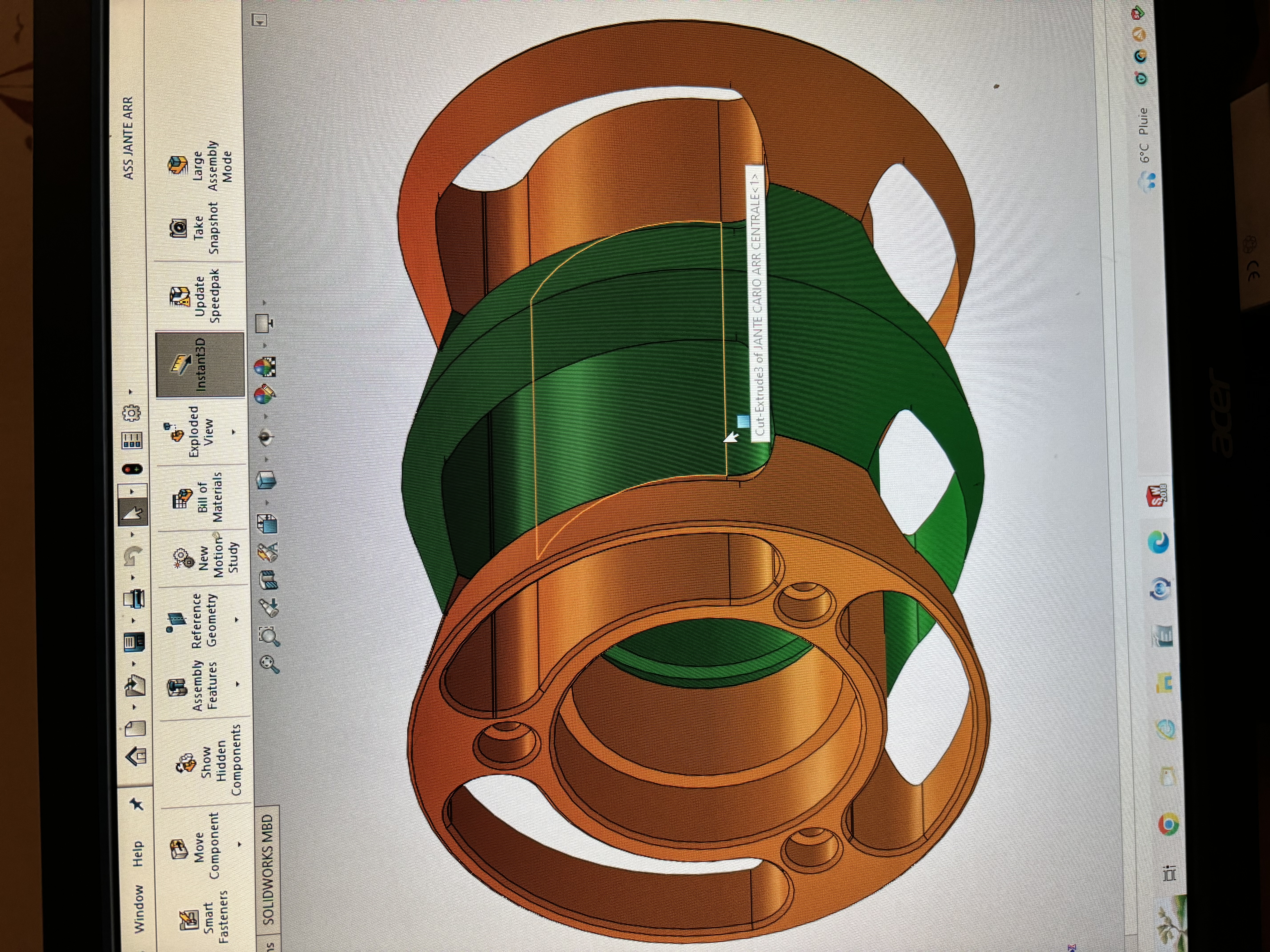Toggle the Hide/Show Items eye
Screen dimensions: 1270x952
pos(265,438)
